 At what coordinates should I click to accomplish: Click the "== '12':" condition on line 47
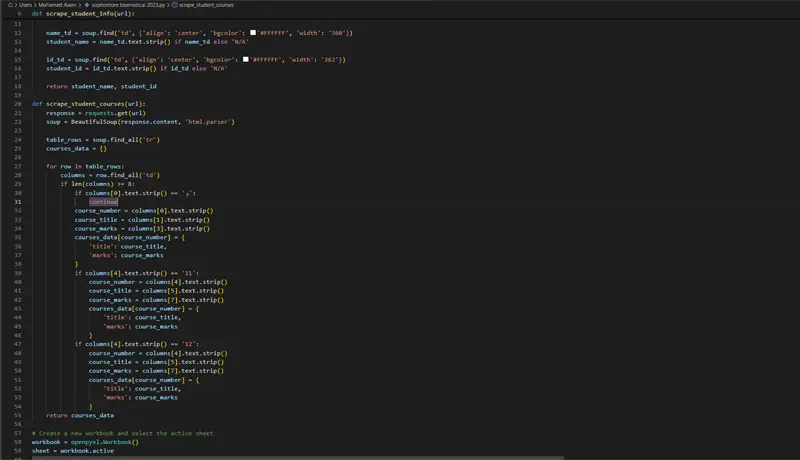tap(185, 344)
